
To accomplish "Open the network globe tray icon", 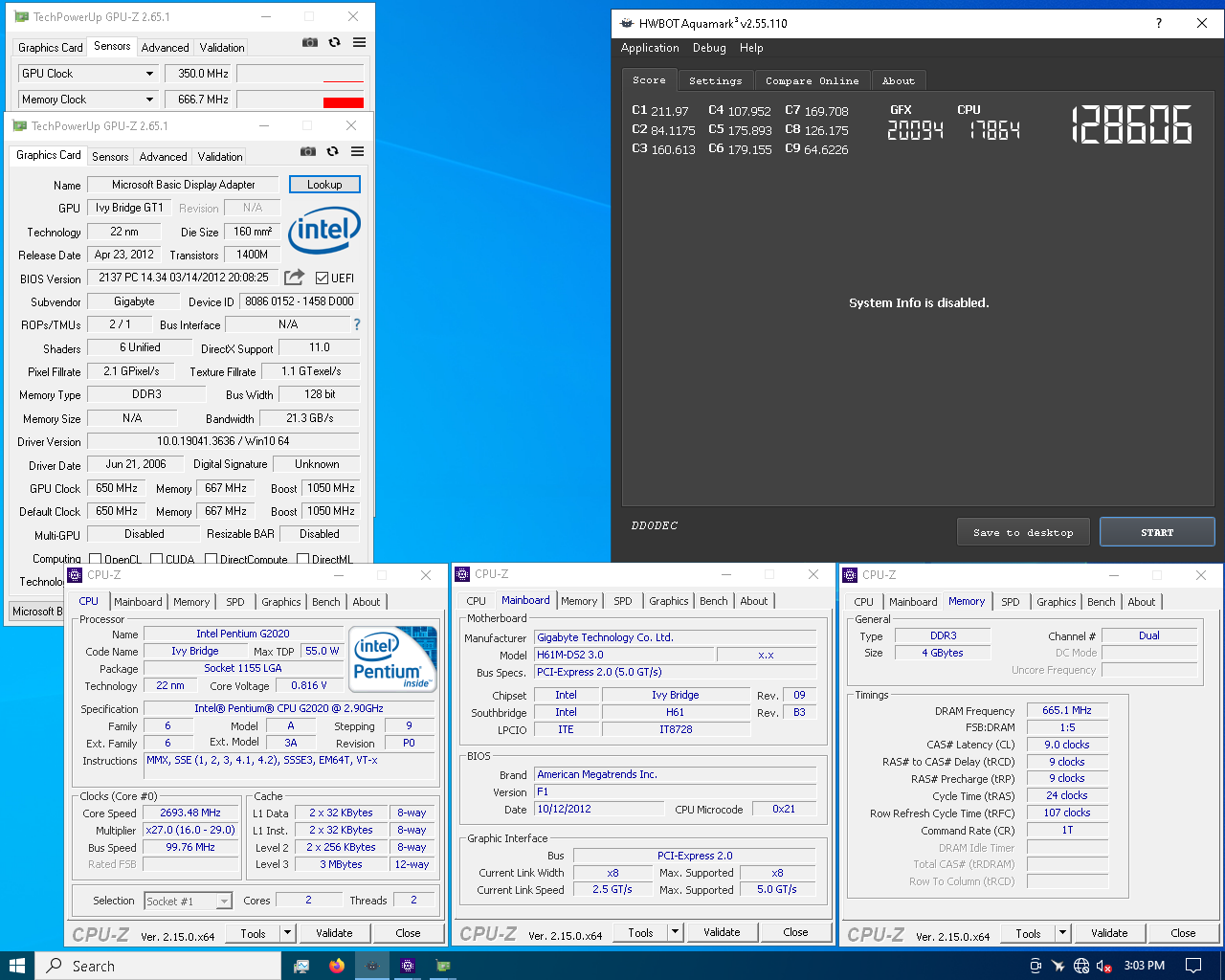I will click(x=1081, y=966).
